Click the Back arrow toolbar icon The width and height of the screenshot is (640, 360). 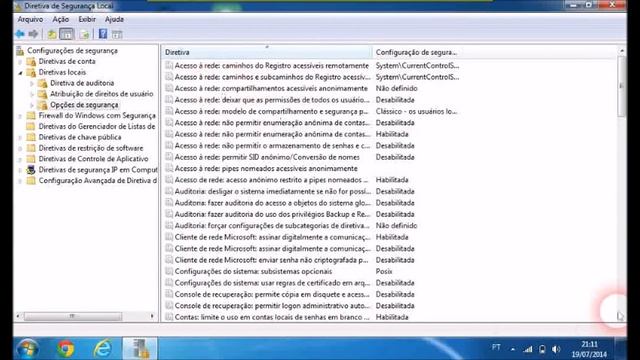tap(20, 34)
